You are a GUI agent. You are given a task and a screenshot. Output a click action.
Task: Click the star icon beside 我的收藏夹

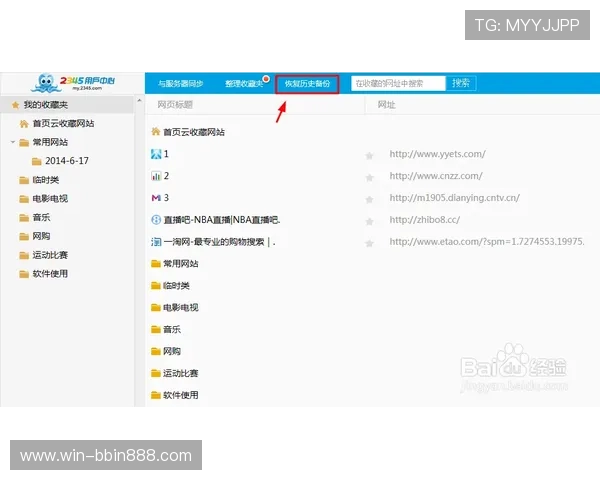tap(15, 105)
